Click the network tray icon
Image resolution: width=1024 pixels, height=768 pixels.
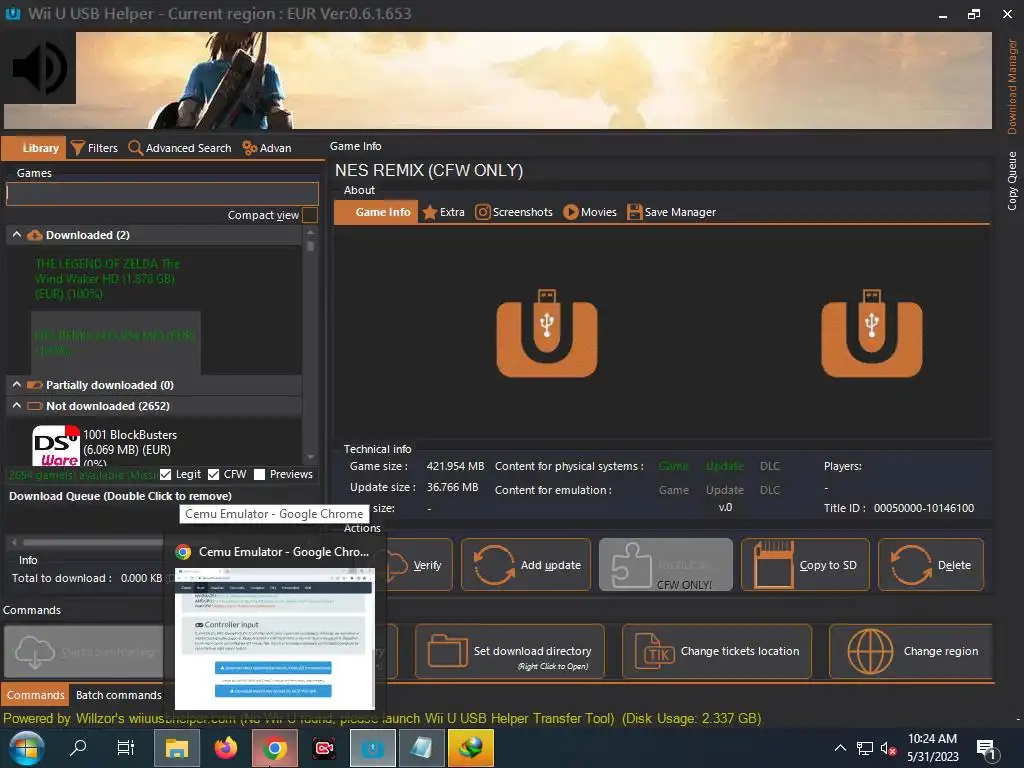click(865, 748)
